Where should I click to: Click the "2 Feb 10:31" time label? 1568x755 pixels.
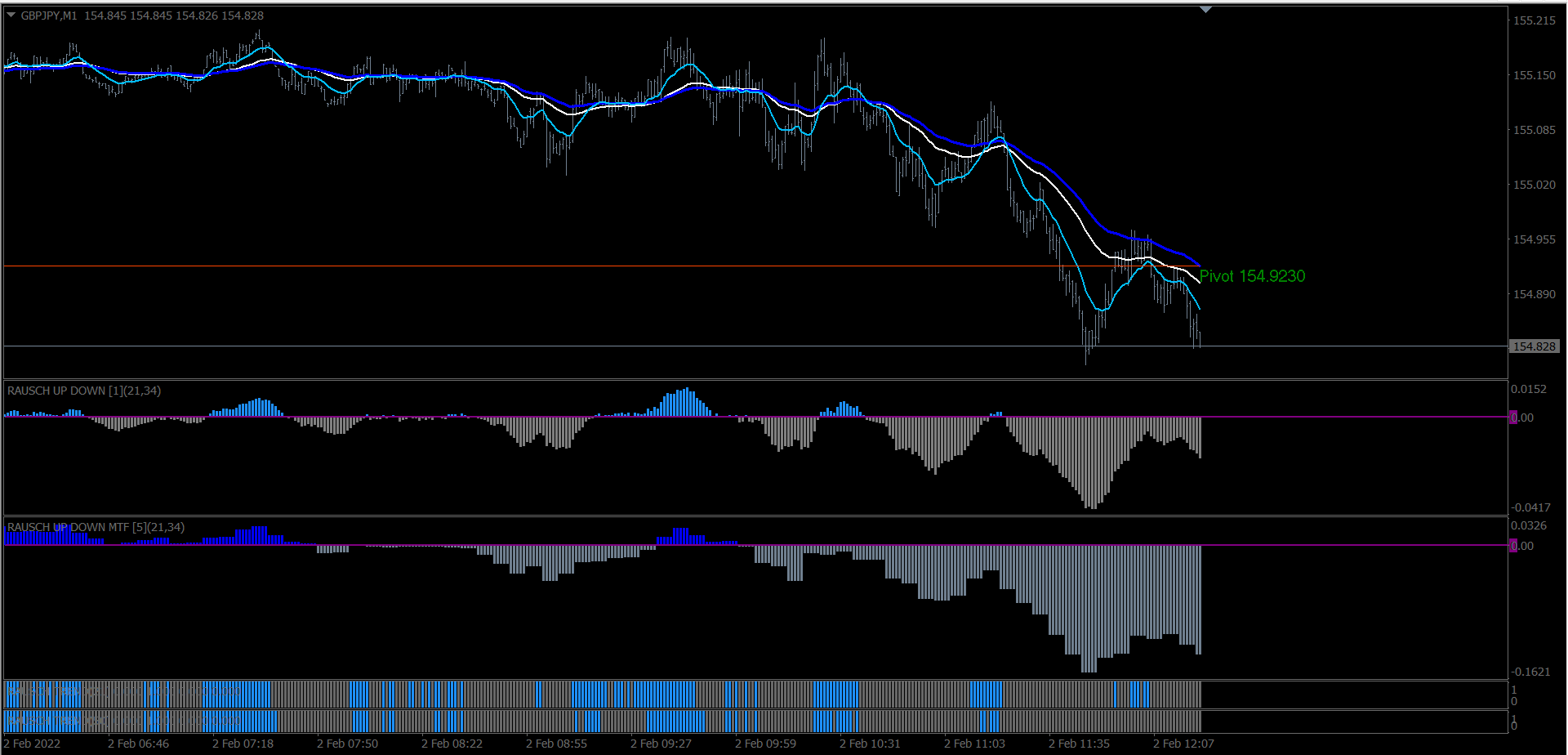[x=870, y=744]
